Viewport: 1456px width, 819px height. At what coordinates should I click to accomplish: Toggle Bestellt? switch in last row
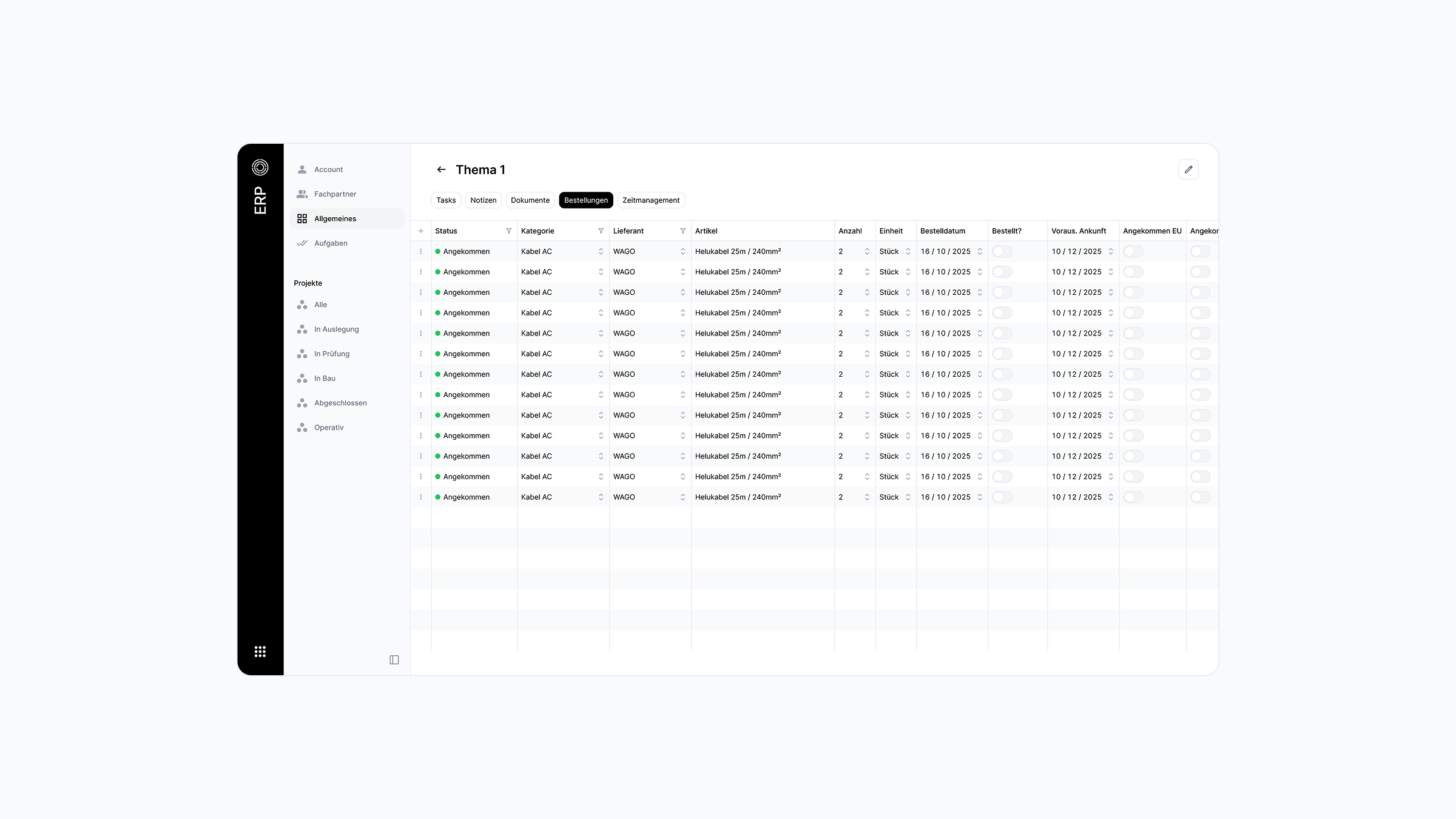click(x=1002, y=497)
